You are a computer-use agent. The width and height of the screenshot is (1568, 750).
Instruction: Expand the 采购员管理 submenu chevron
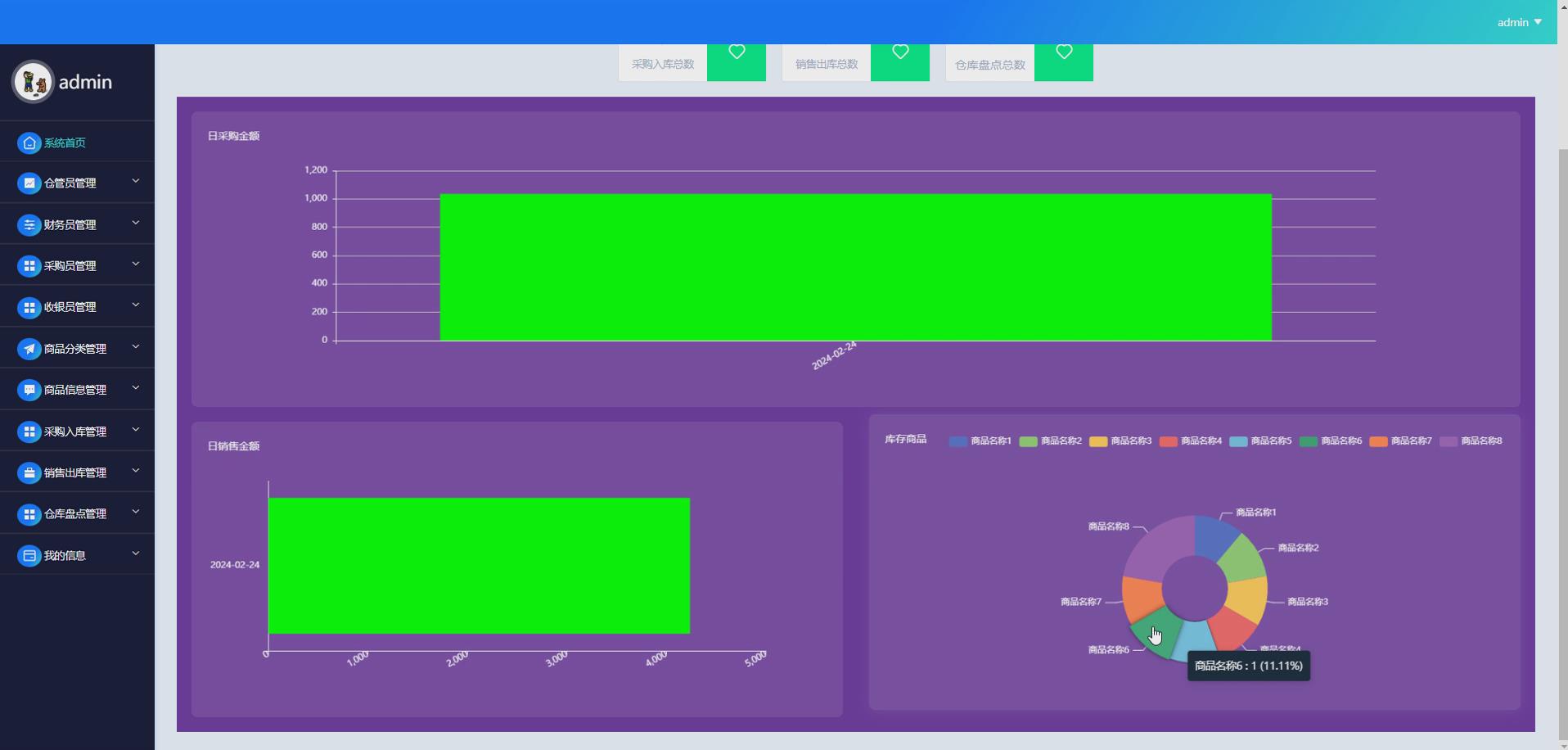tap(136, 264)
